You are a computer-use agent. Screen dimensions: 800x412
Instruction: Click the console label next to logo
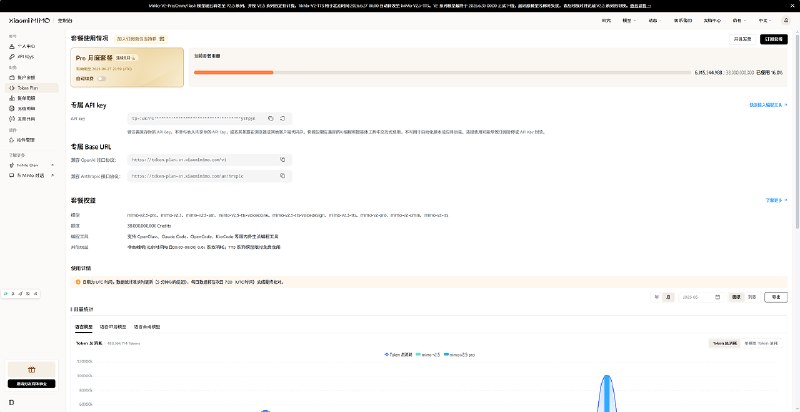[x=65, y=20]
